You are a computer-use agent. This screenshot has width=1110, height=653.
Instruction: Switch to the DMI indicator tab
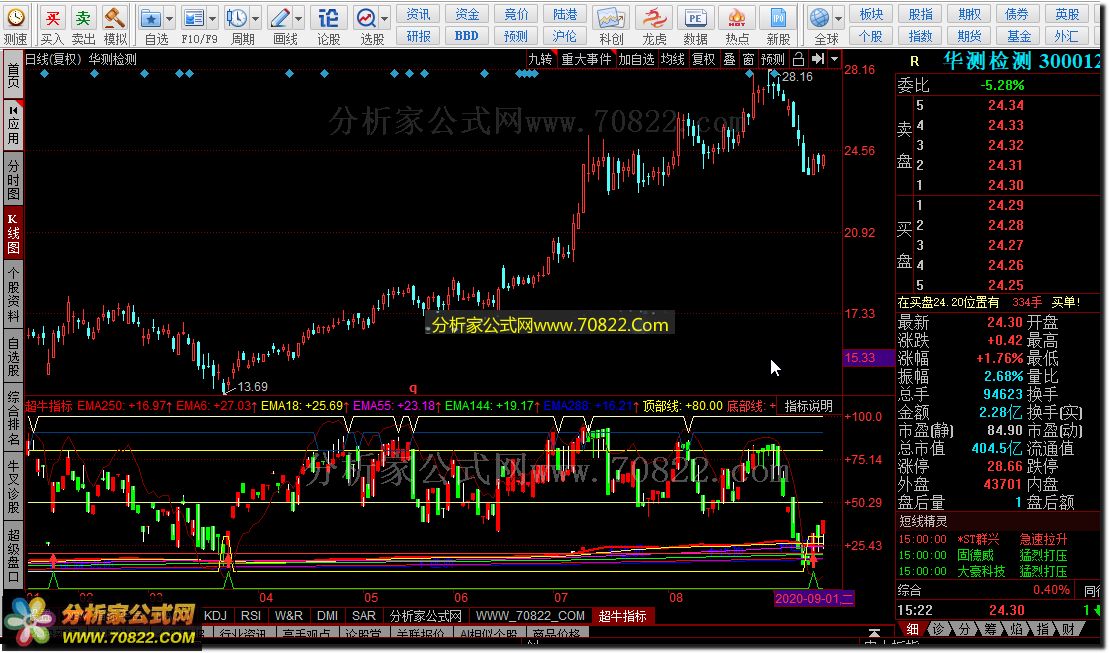[328, 615]
